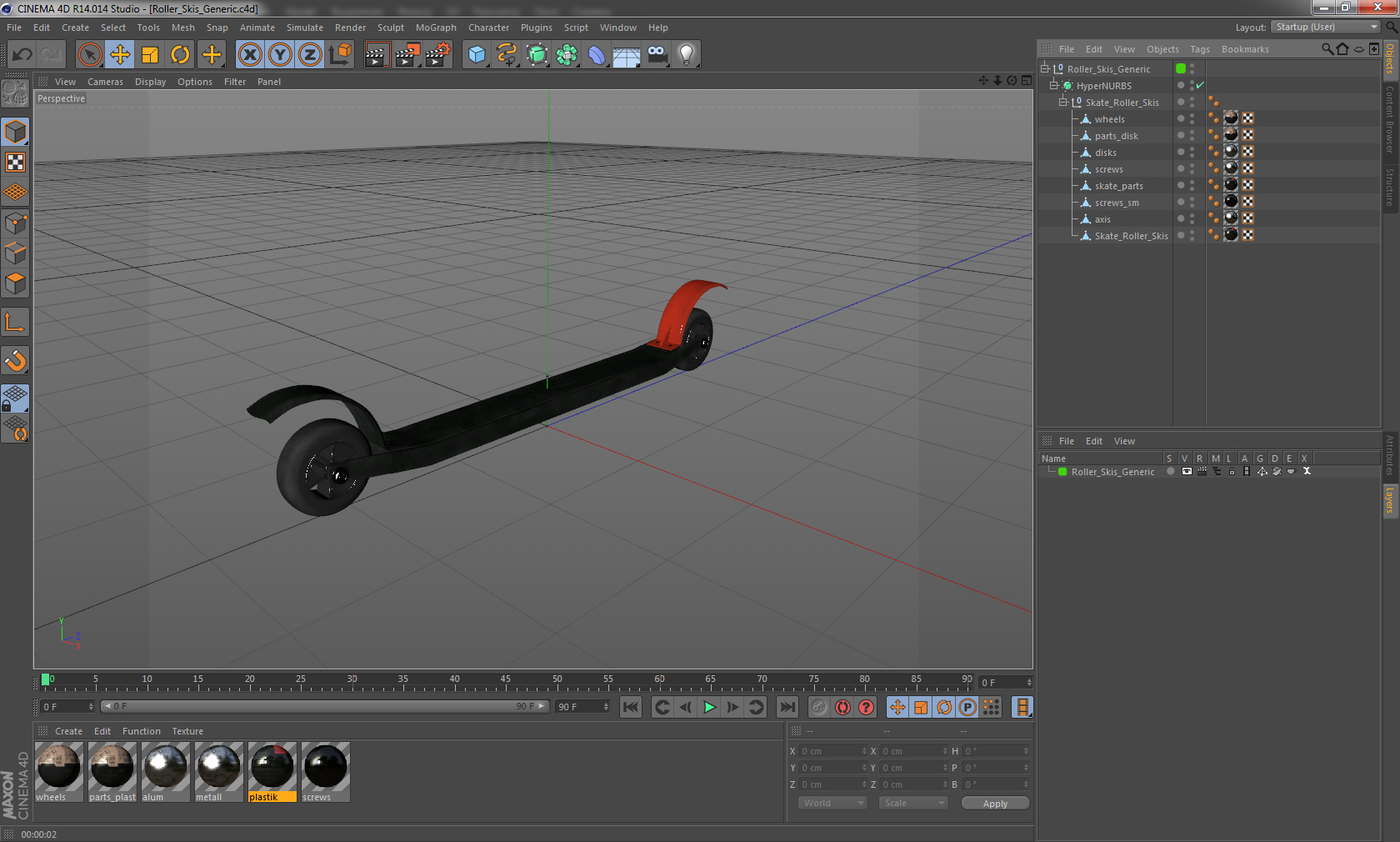Add a light object
Image resolution: width=1400 pixels, height=842 pixels.
coord(687,55)
